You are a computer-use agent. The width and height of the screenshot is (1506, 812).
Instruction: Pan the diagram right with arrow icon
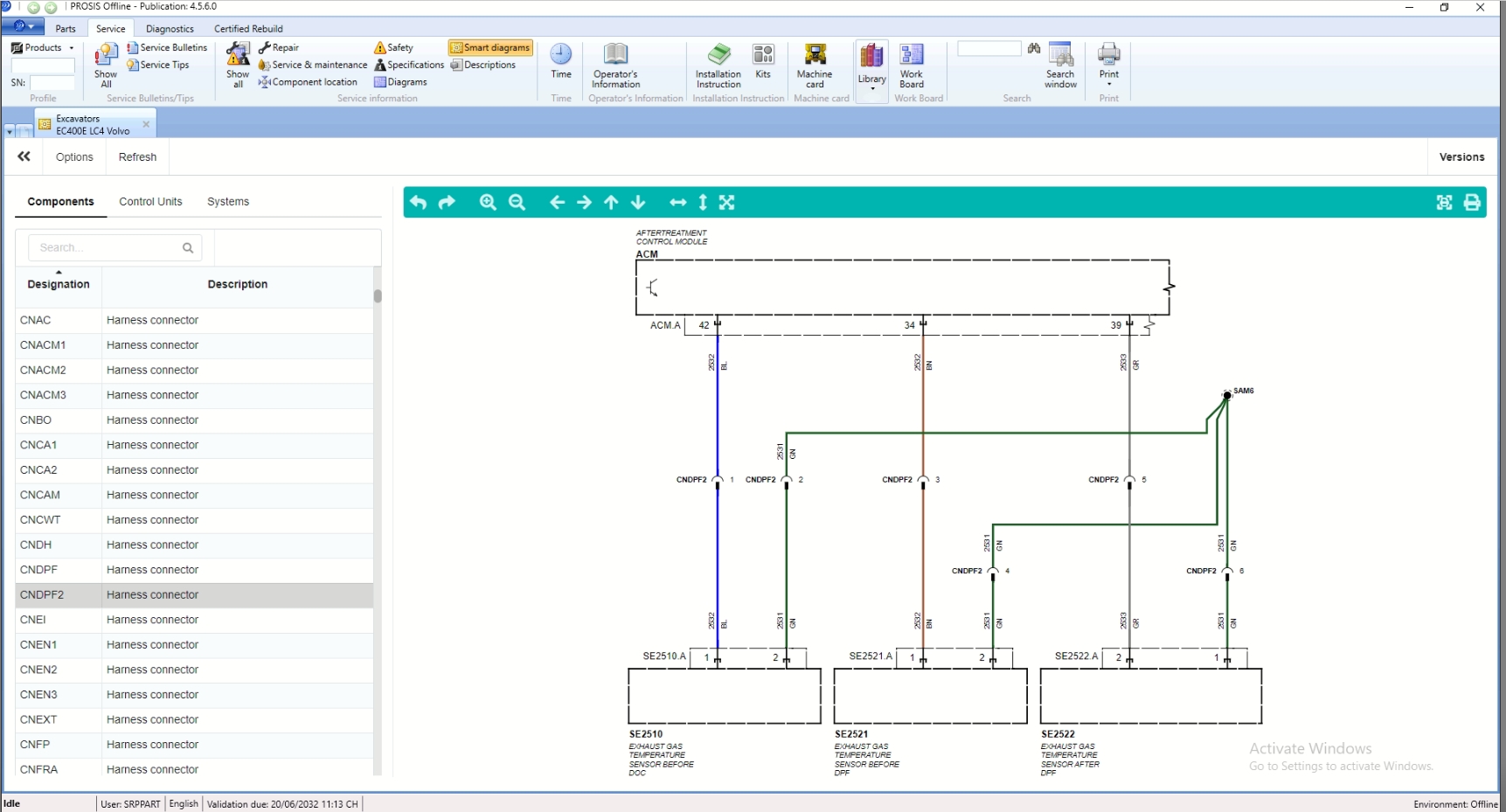(x=584, y=203)
